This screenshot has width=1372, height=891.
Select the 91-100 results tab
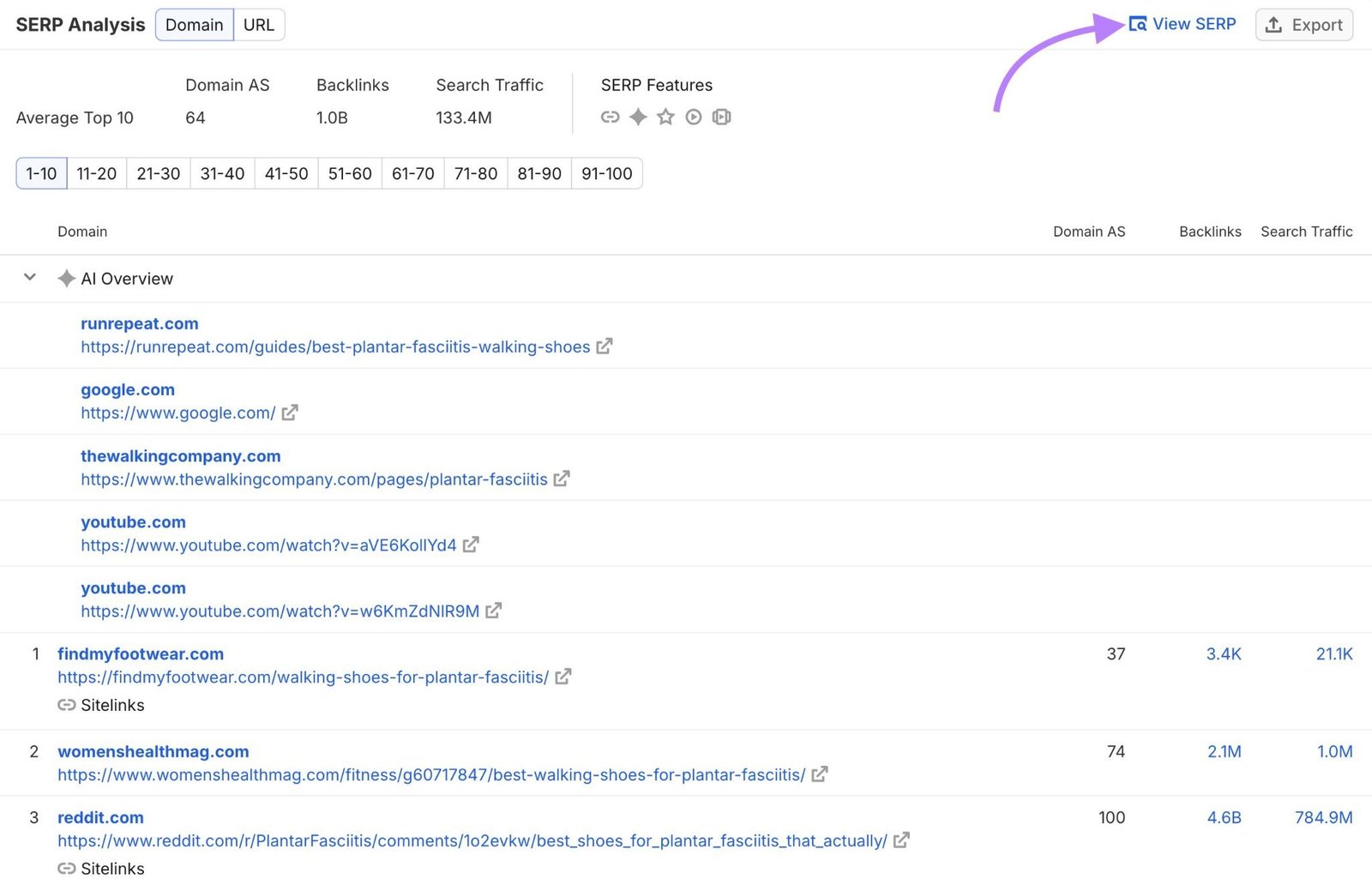pos(607,173)
